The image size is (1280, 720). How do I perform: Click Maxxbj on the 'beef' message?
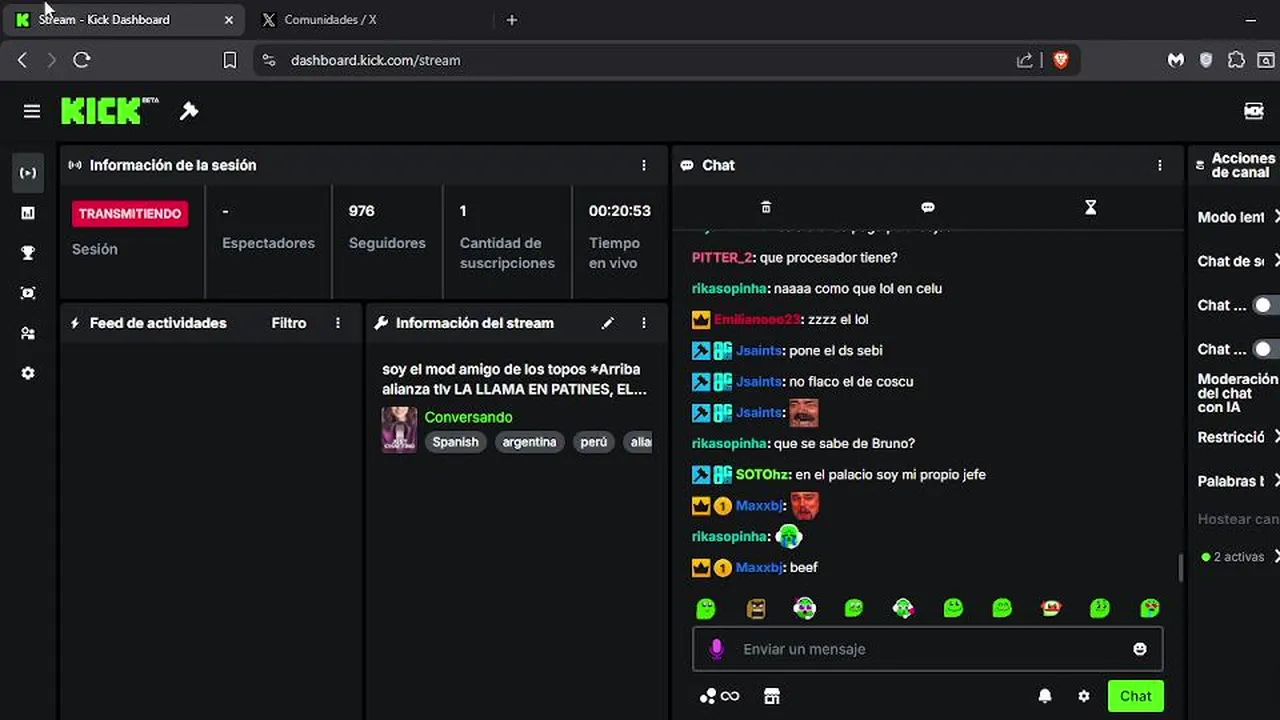coord(759,567)
